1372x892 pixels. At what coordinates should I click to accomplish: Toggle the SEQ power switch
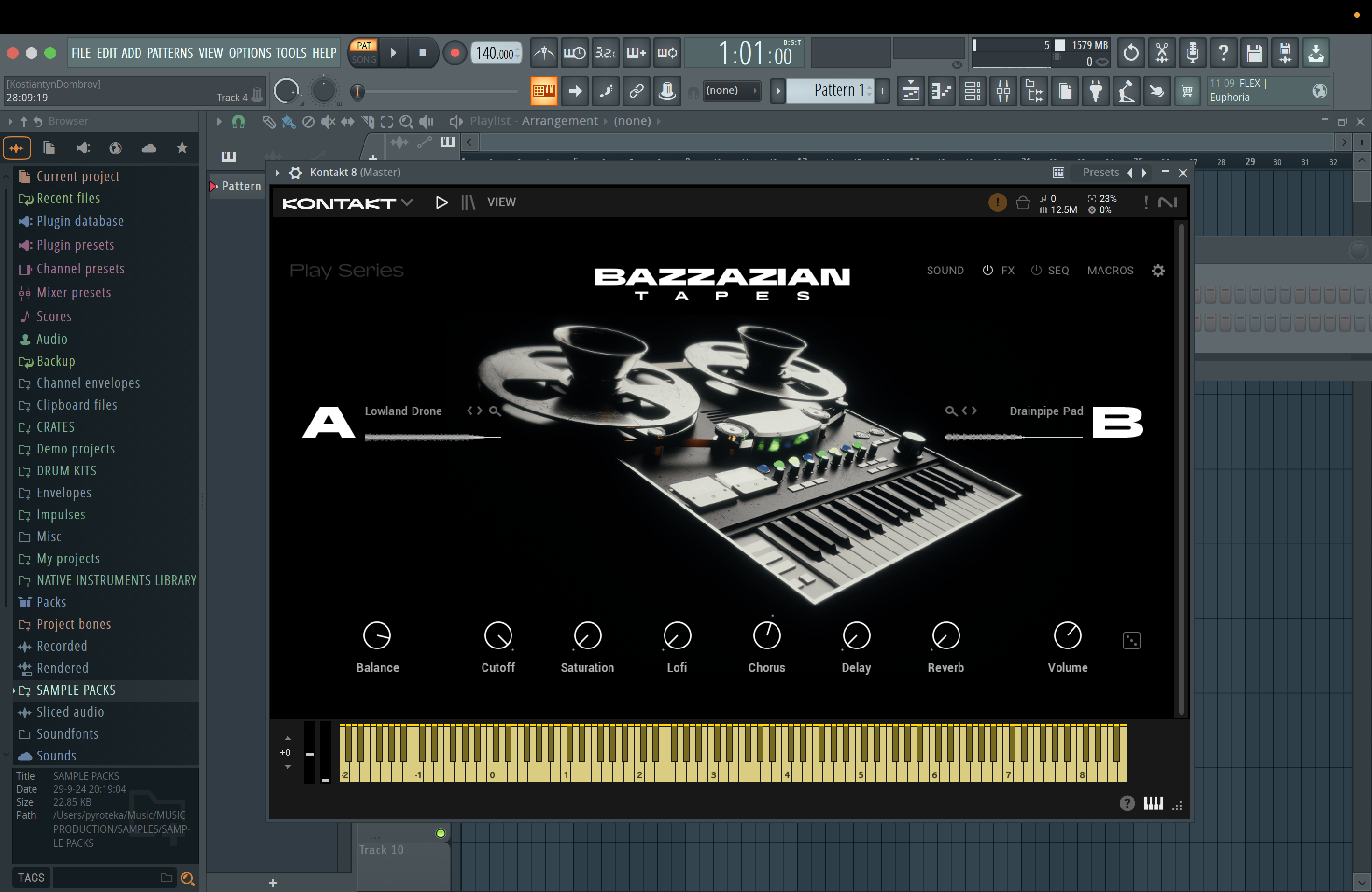[1036, 270]
